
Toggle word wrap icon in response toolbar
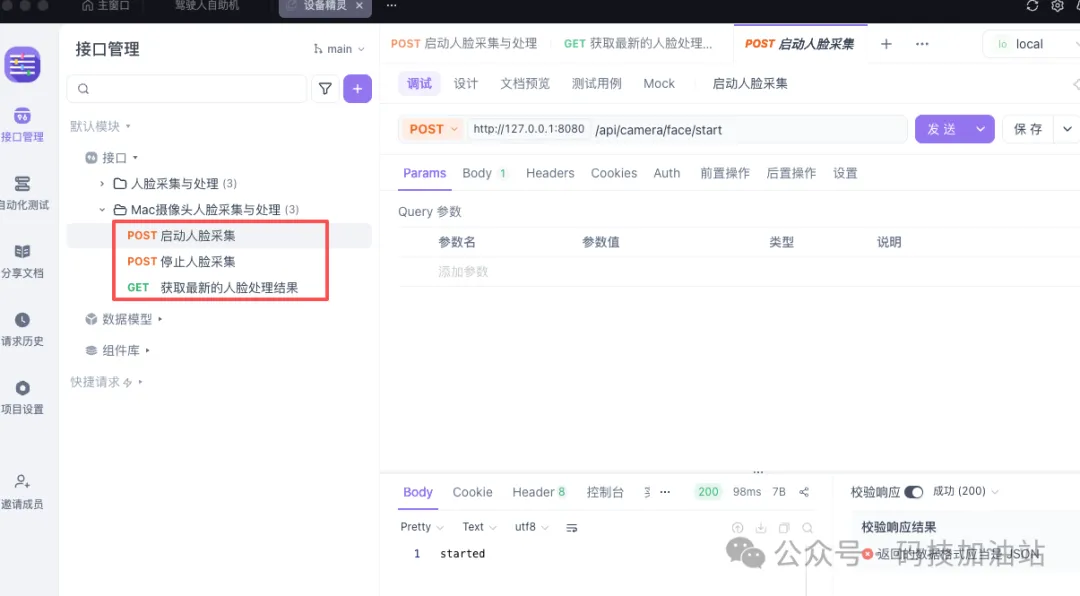pyautogui.click(x=572, y=528)
